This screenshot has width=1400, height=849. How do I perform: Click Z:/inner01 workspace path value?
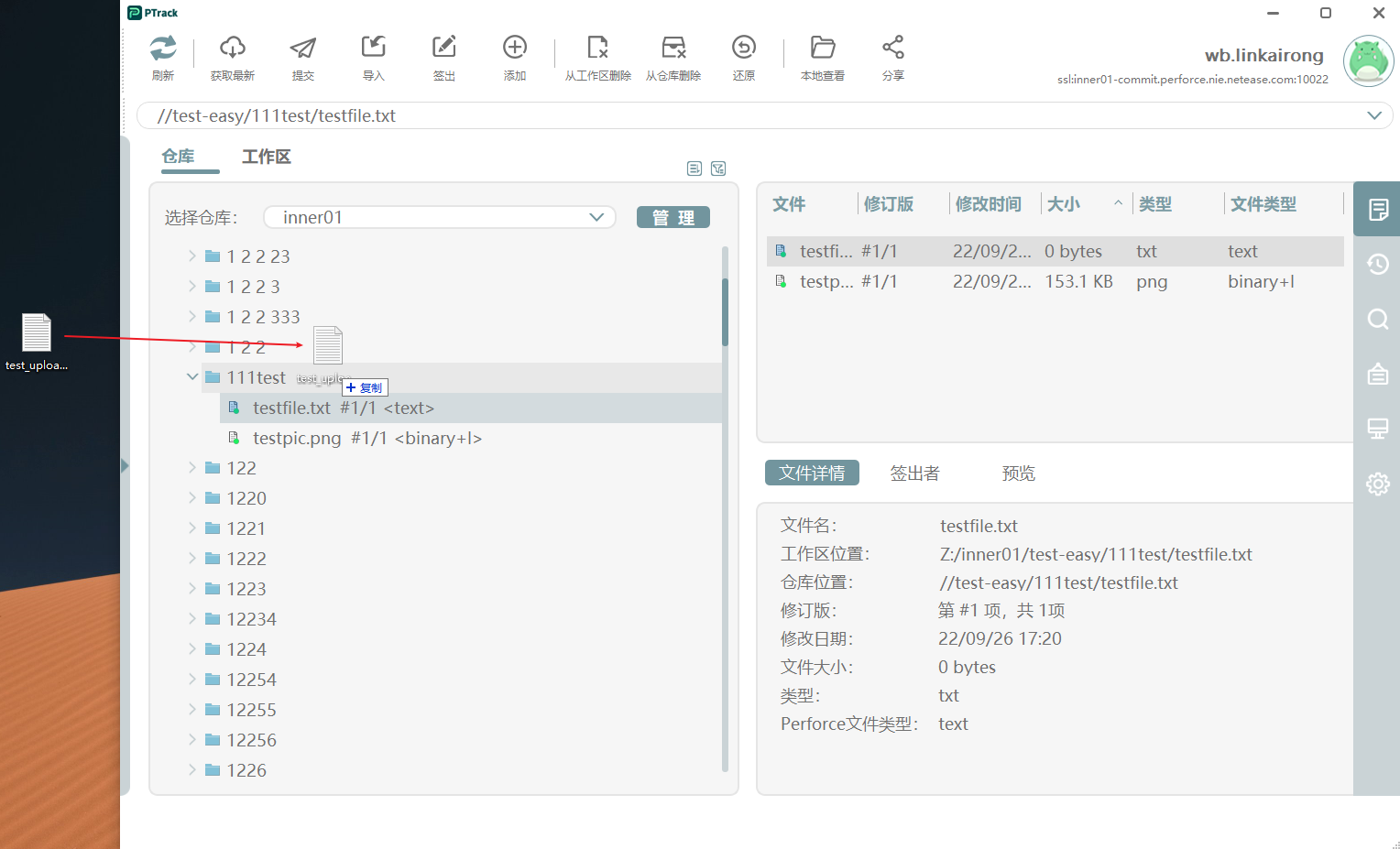tap(1096, 554)
